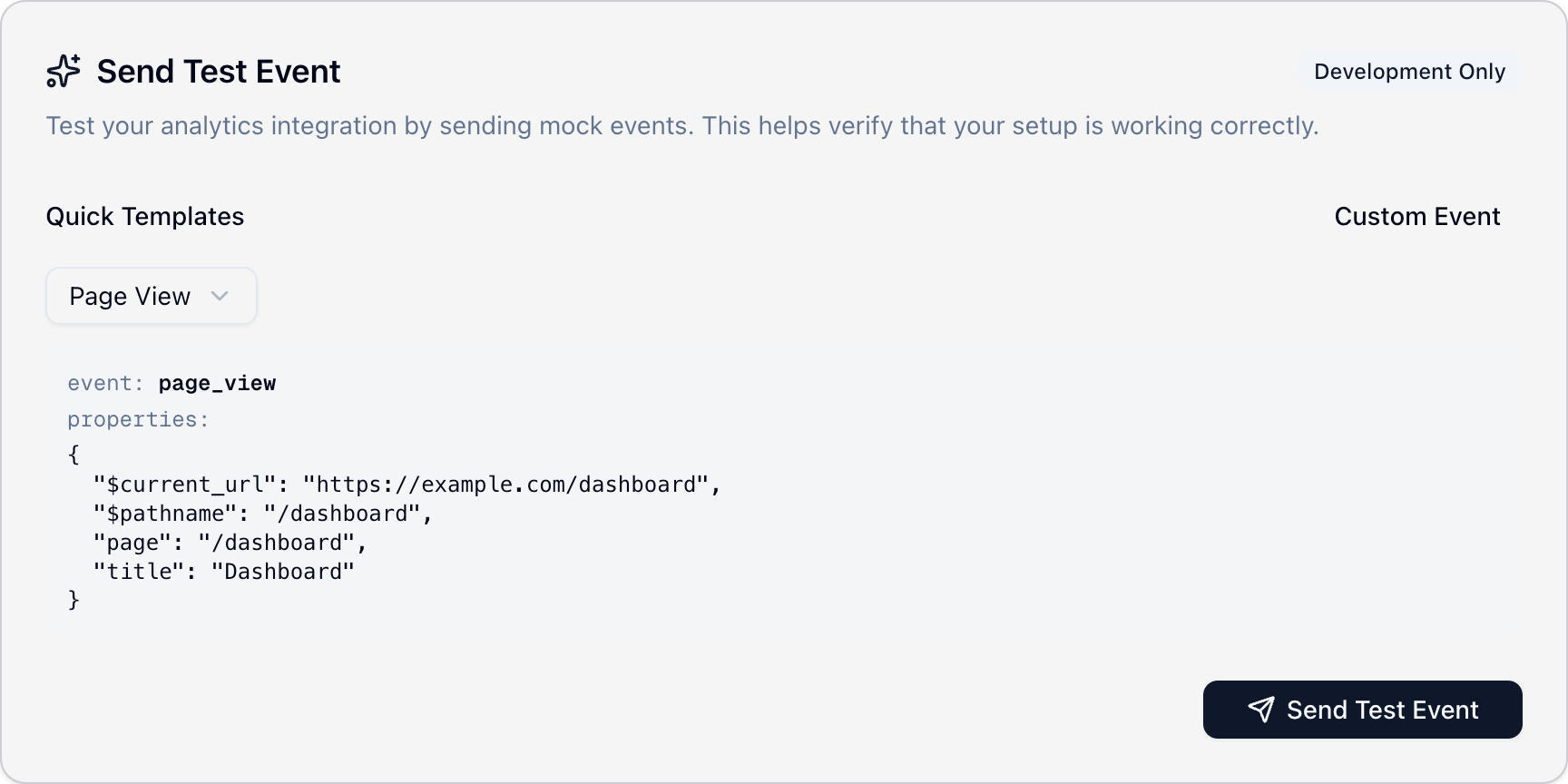Switch to the Custom Event option

pyautogui.click(x=1416, y=217)
